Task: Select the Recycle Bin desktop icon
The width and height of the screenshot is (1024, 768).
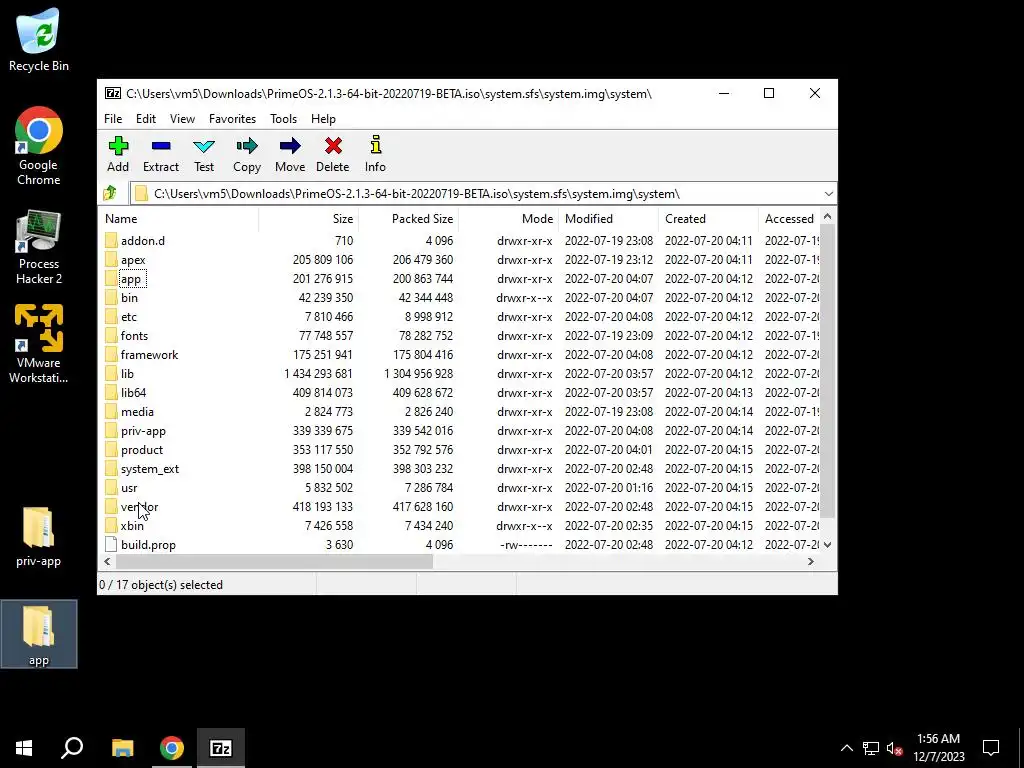Action: (x=39, y=40)
